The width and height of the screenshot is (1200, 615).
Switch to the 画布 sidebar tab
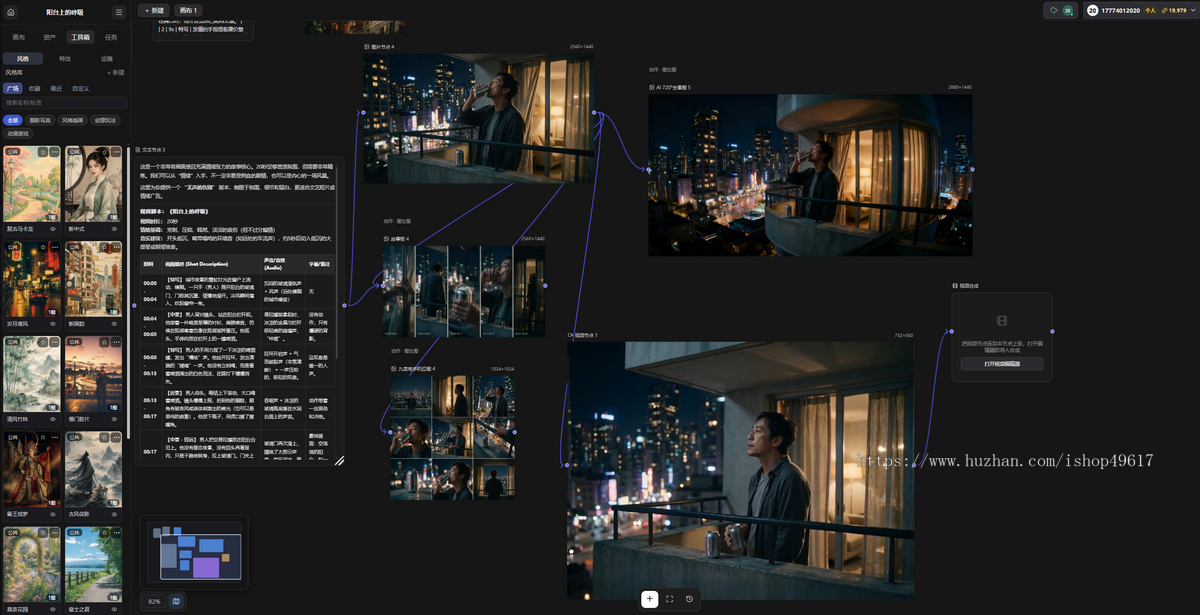coord(19,37)
